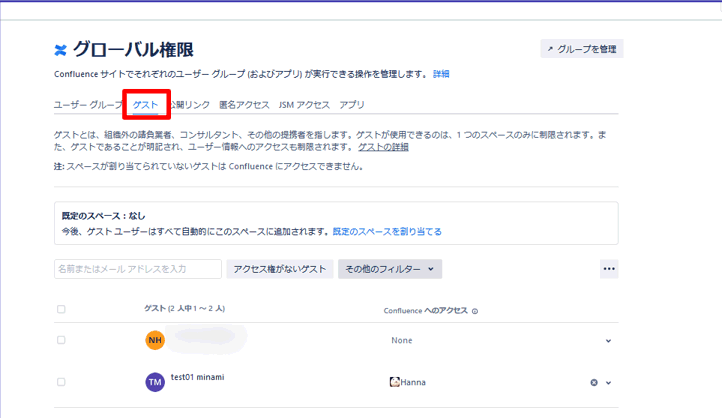The image size is (722, 418).
Task: Remove Hanna space access with the X icon
Action: point(593,382)
